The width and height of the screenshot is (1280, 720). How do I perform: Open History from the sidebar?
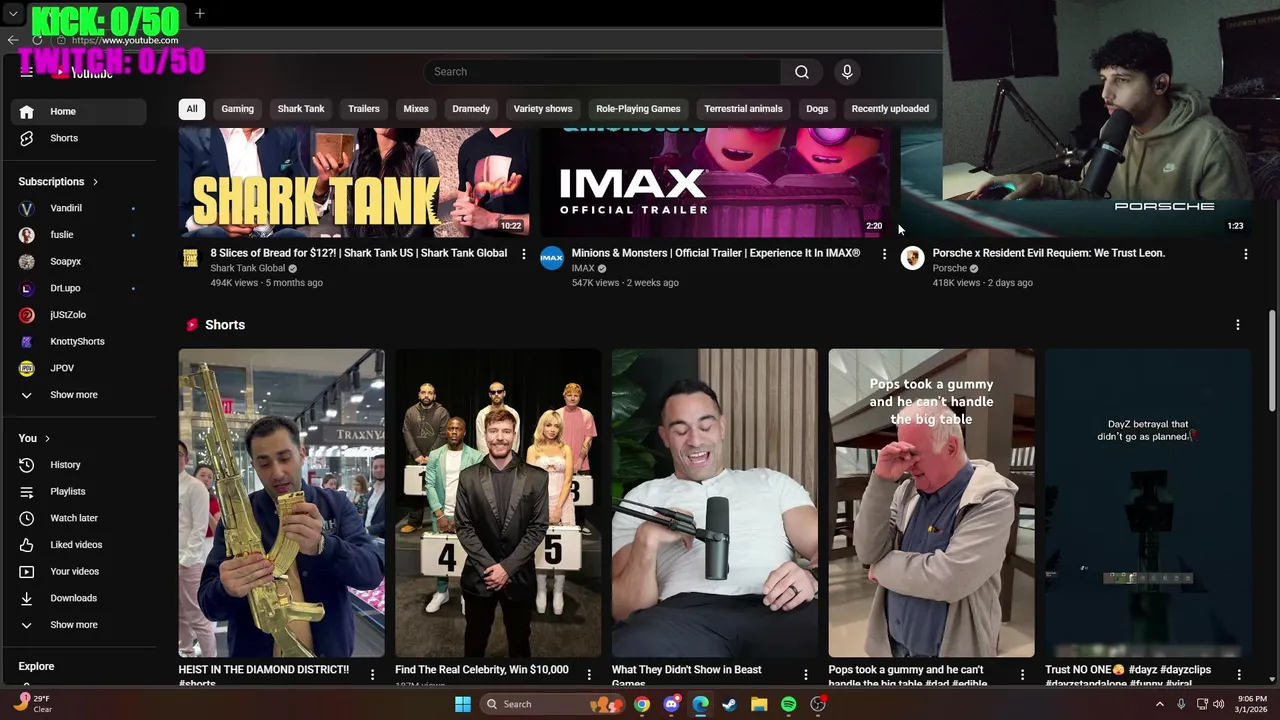[78, 465]
